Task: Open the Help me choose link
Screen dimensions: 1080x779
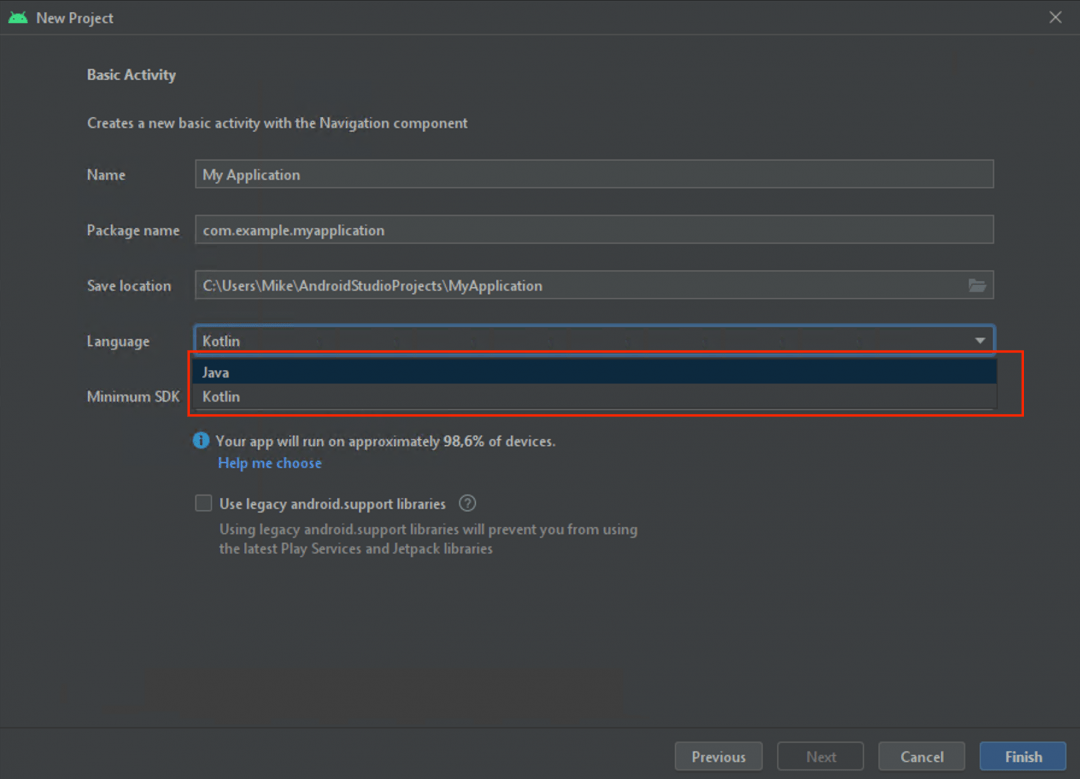Action: pyautogui.click(x=270, y=463)
